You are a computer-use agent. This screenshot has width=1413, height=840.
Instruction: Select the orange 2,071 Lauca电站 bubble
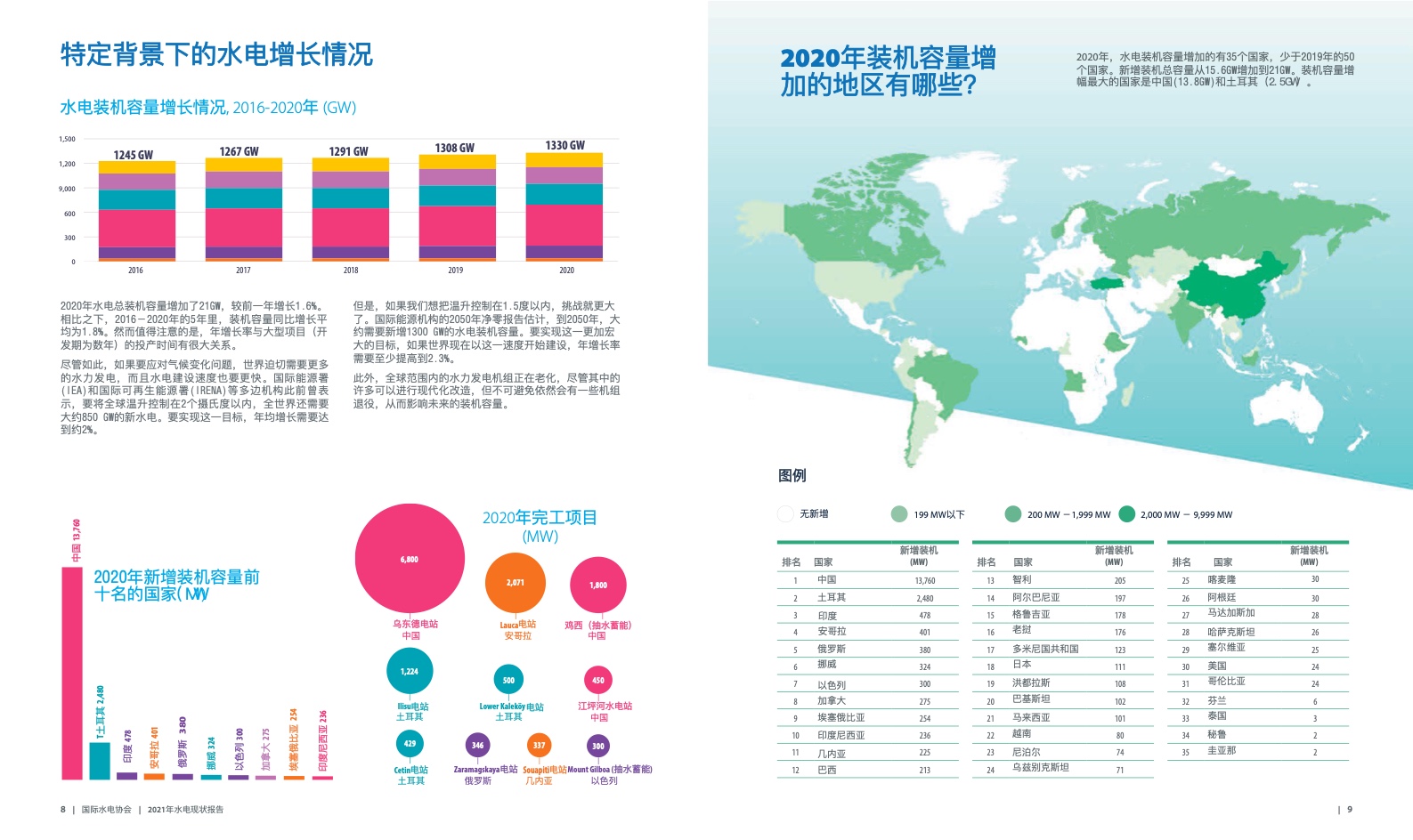click(516, 582)
